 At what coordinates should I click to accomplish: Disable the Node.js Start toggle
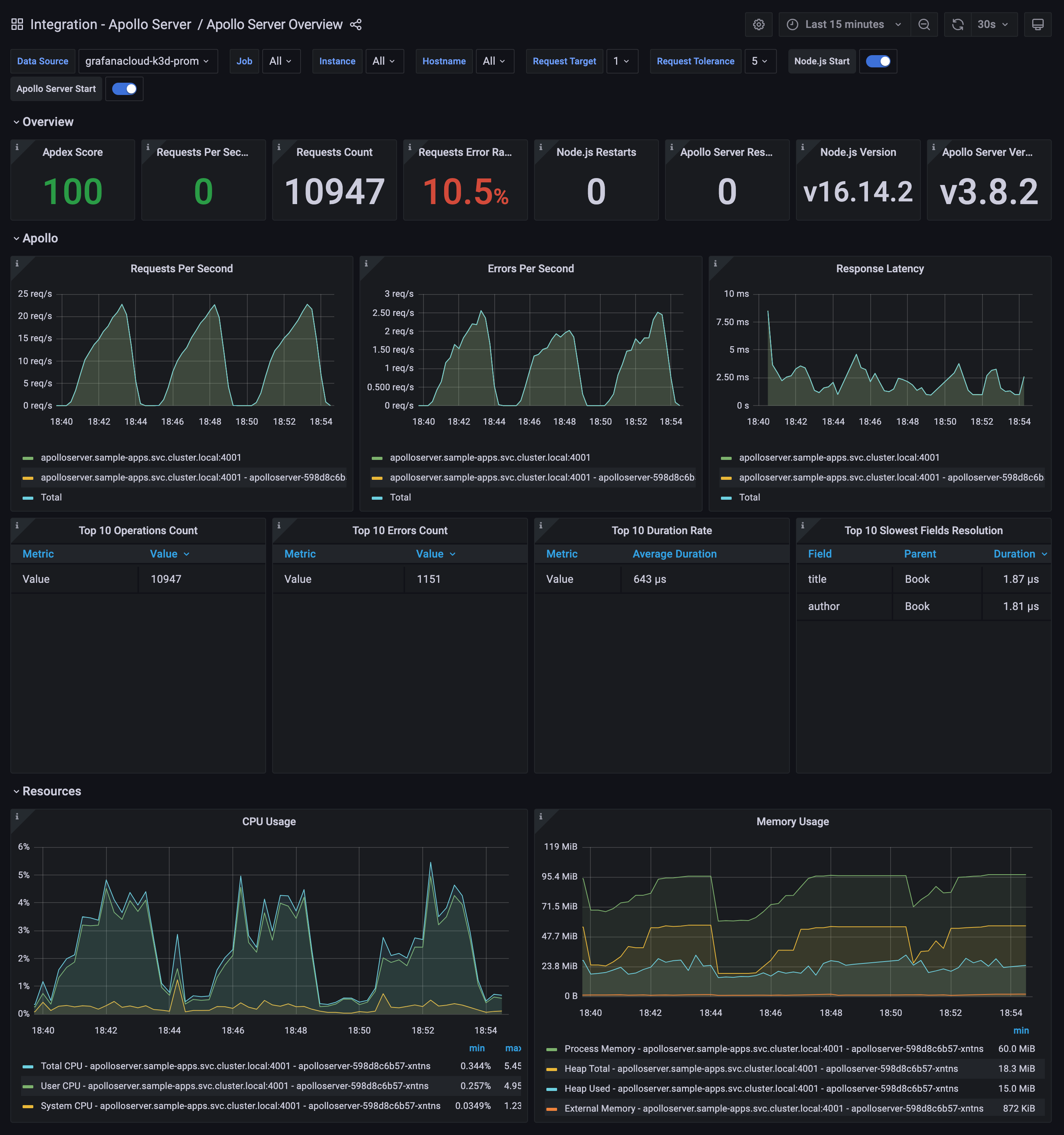pyautogui.click(x=878, y=61)
